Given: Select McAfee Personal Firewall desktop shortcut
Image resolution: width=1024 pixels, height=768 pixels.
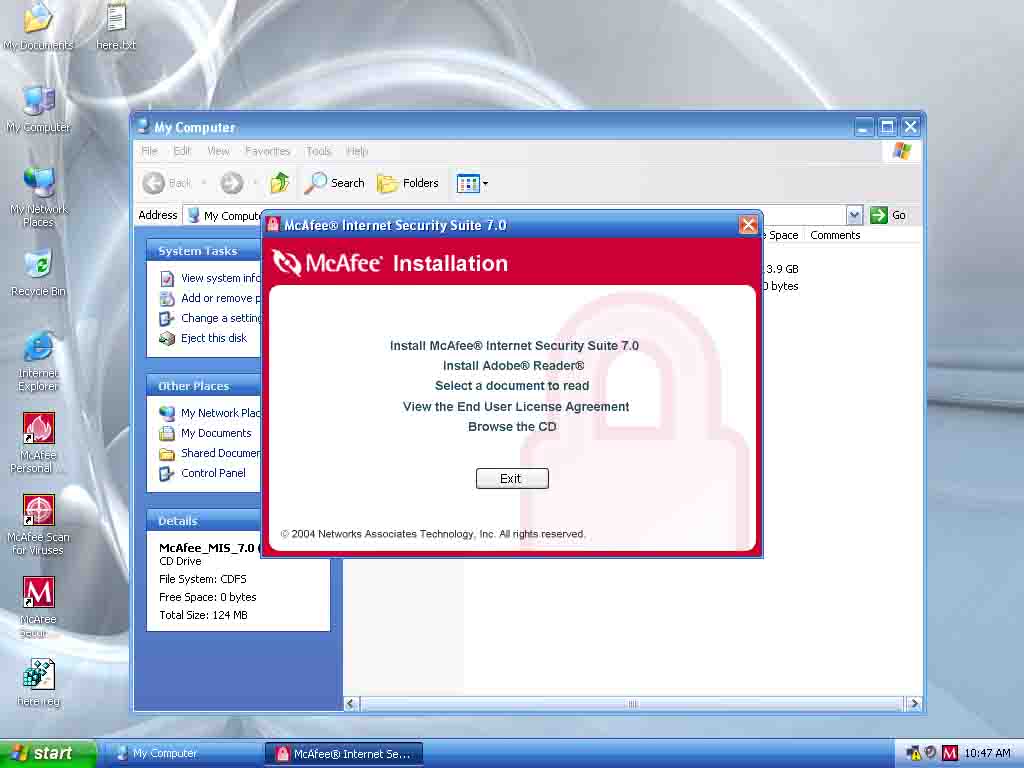Looking at the screenshot, I should 38,443.
